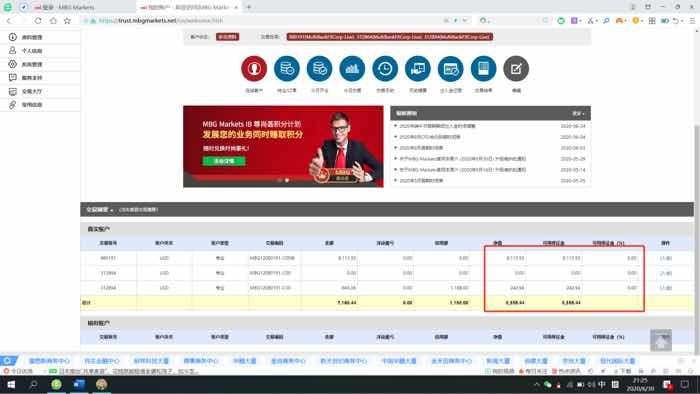Open the bar chart circle icon
Image resolution: width=700 pixels, height=394 pixels.
coord(352,69)
